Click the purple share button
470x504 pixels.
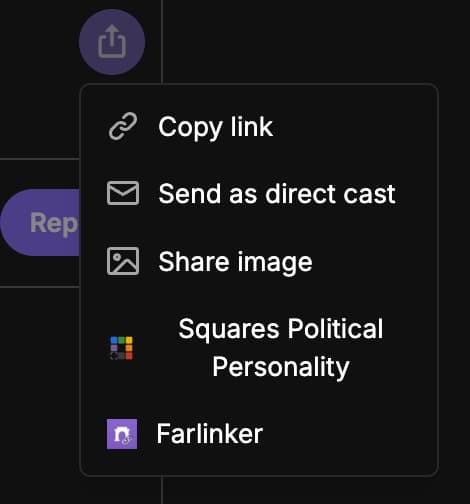pyautogui.click(x=112, y=42)
